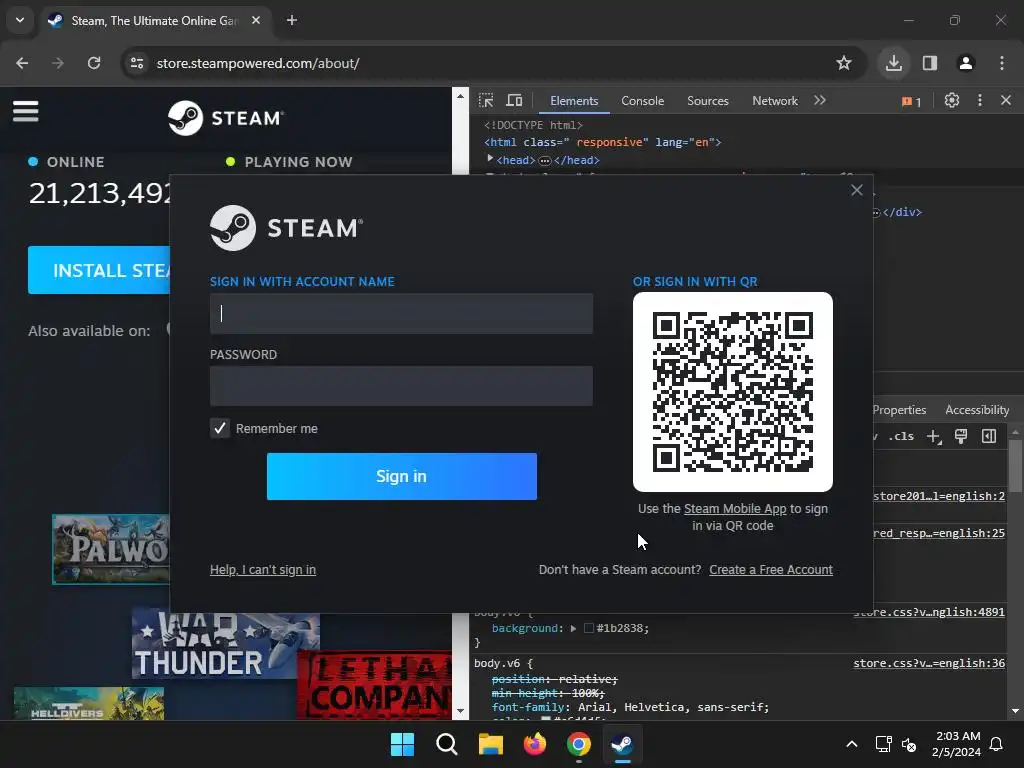The height and width of the screenshot is (768, 1024).
Task: Open the Properties pane tab
Action: point(899,409)
